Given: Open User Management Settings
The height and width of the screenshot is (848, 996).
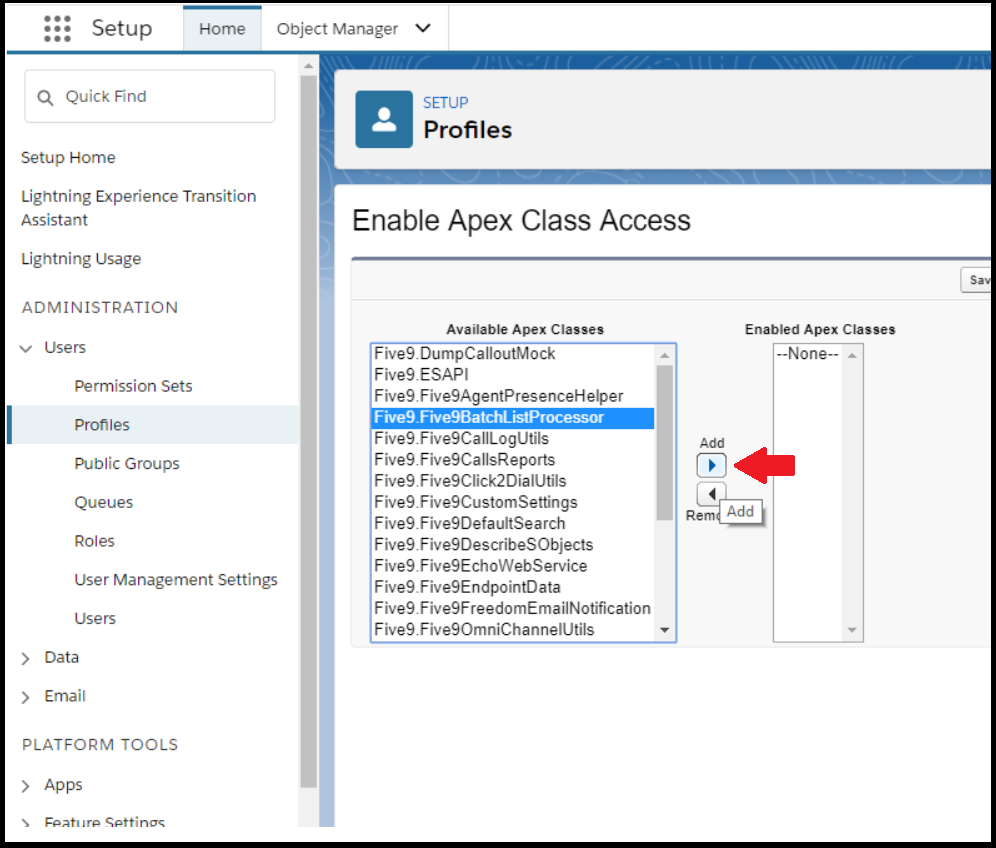Looking at the screenshot, I should click(x=176, y=579).
